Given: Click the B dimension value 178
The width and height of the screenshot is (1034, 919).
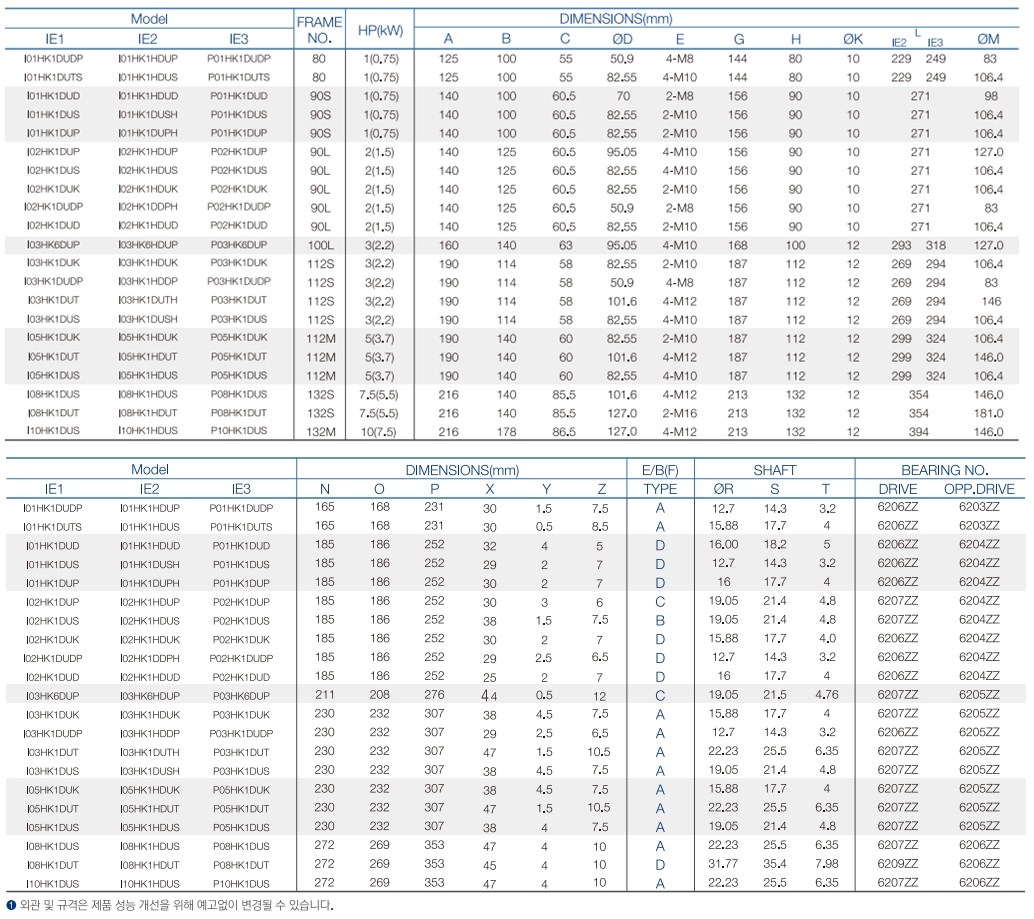Looking at the screenshot, I should (x=506, y=432).
